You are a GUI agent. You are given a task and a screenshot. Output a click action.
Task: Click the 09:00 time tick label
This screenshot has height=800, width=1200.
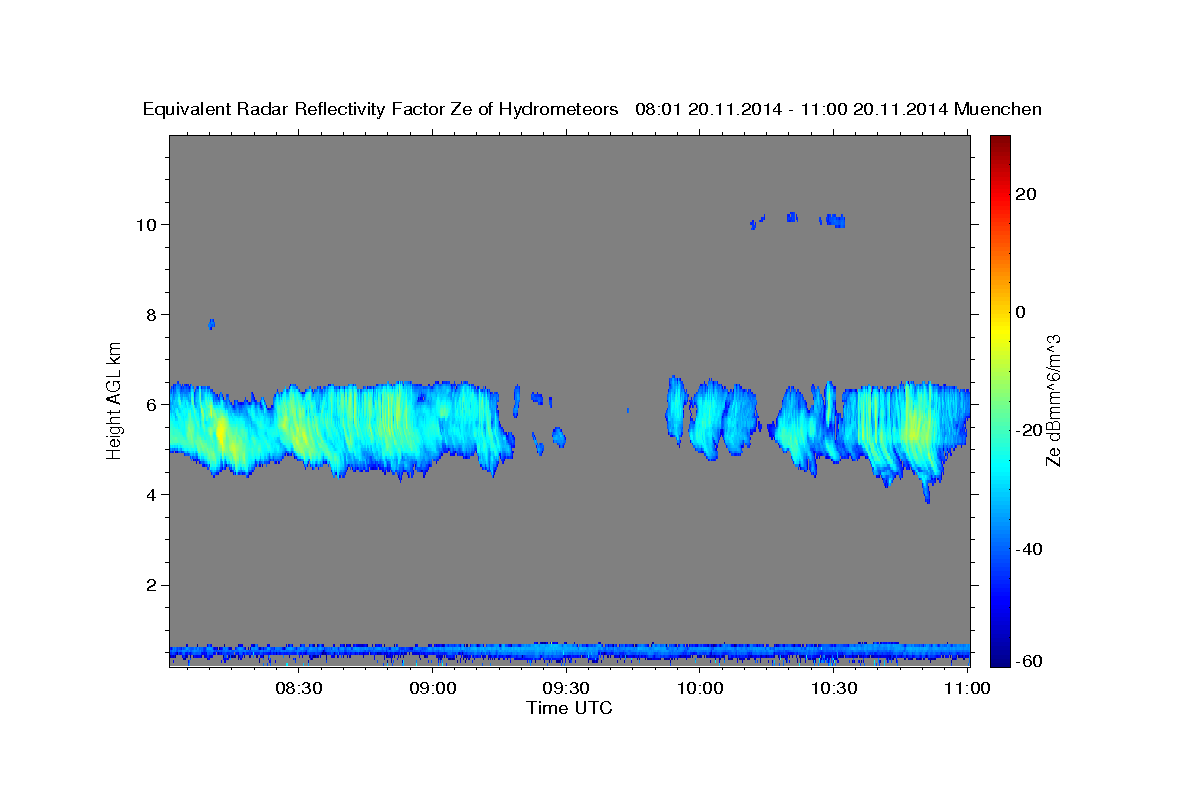click(x=433, y=689)
